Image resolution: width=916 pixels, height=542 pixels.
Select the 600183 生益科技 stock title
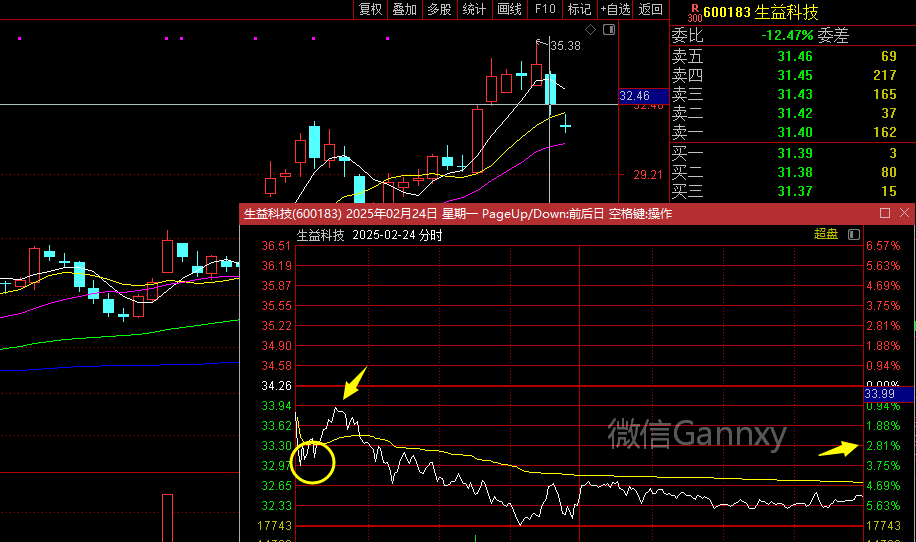(x=761, y=12)
